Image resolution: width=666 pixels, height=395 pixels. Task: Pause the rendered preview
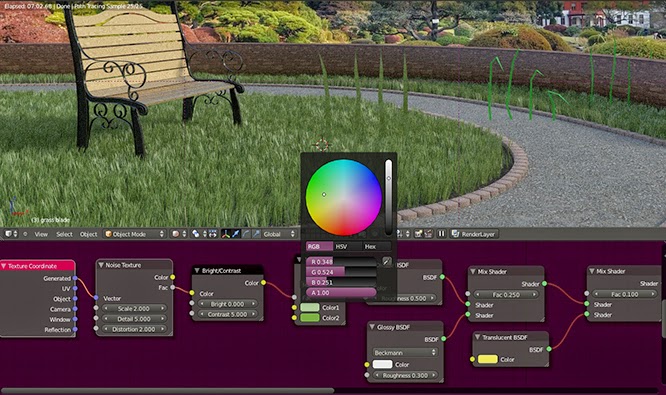coord(441,234)
